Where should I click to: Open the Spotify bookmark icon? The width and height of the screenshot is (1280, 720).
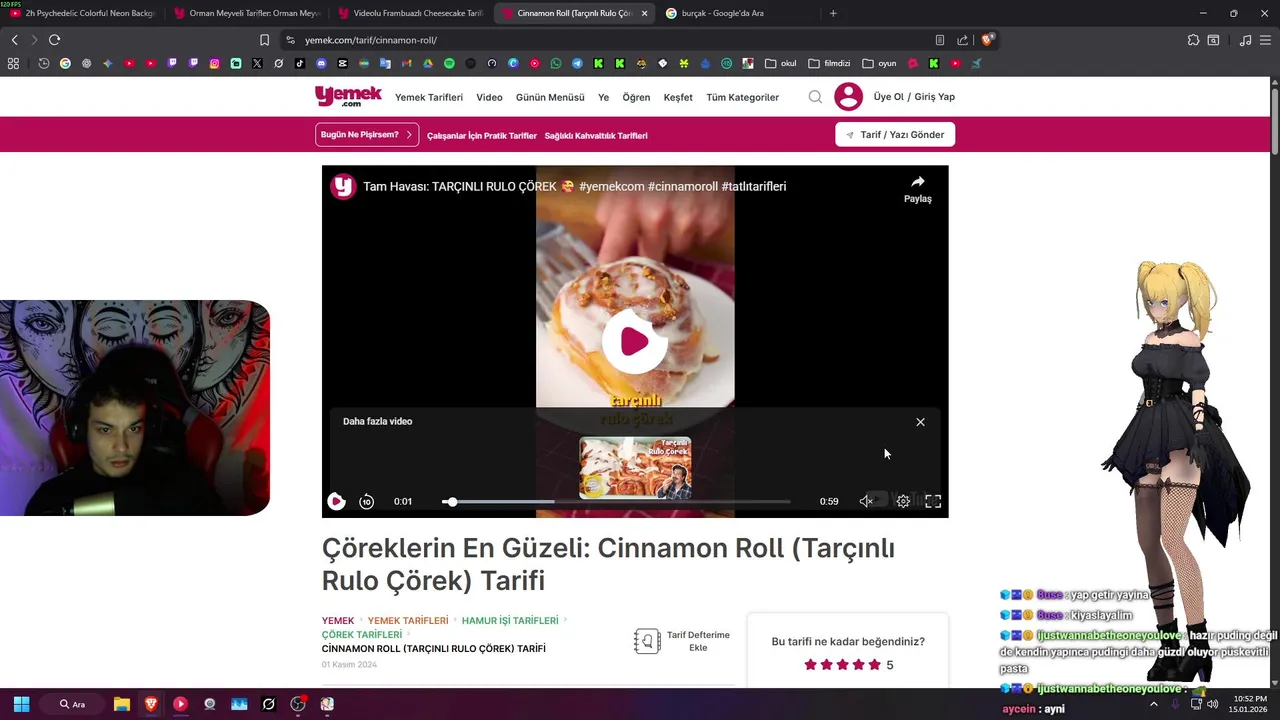[x=449, y=63]
